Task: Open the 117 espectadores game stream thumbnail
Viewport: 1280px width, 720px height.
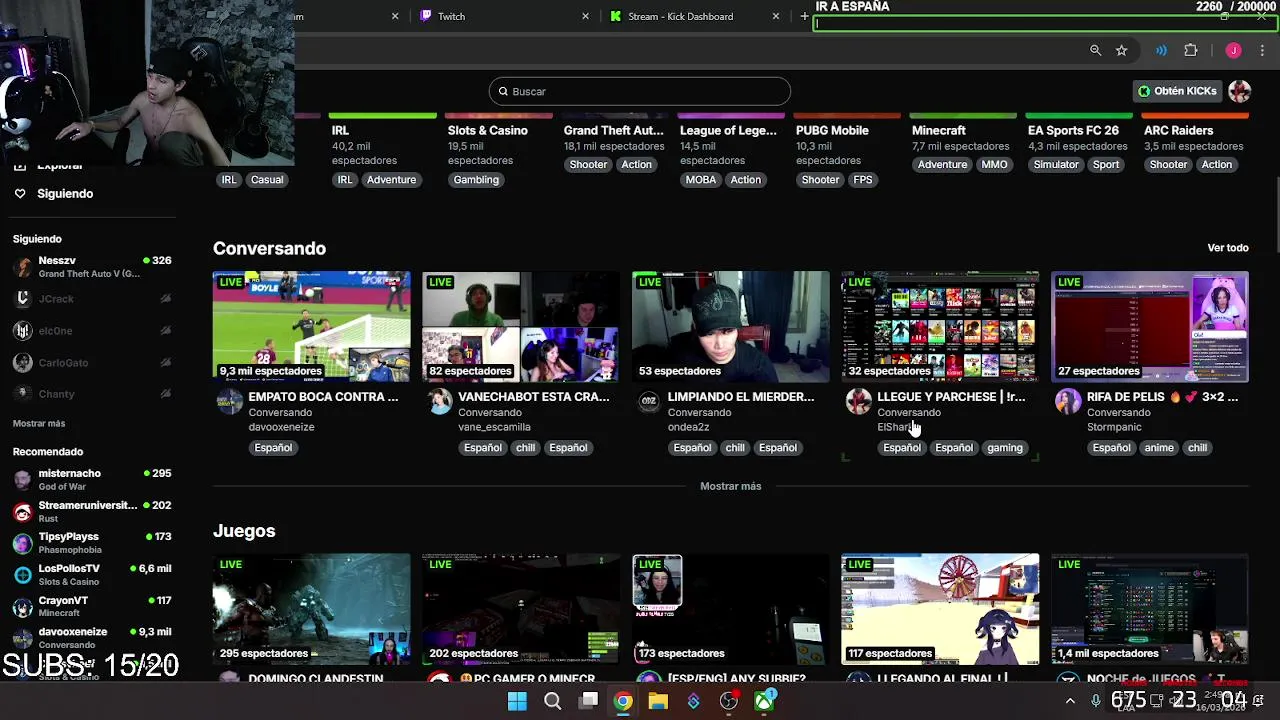Action: tap(940, 609)
